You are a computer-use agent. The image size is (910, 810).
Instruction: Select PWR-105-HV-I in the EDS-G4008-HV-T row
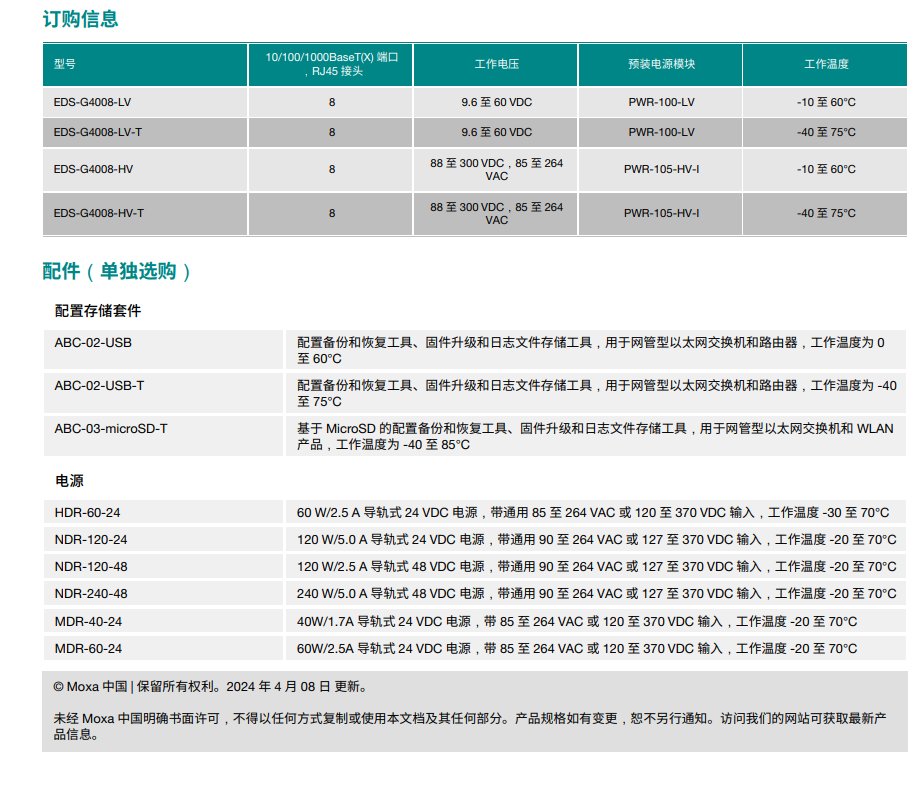(662, 214)
